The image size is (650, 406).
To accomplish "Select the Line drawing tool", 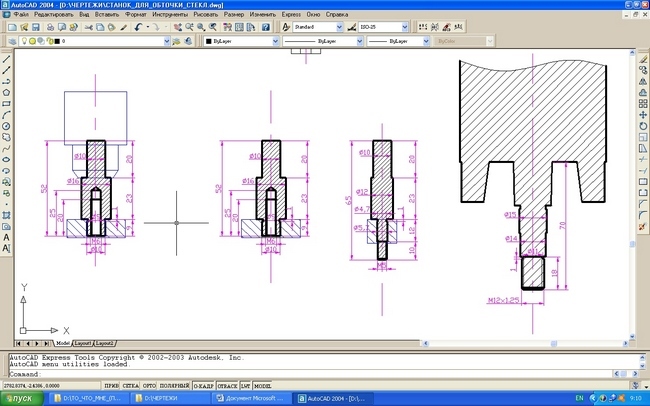I will coord(6,59).
